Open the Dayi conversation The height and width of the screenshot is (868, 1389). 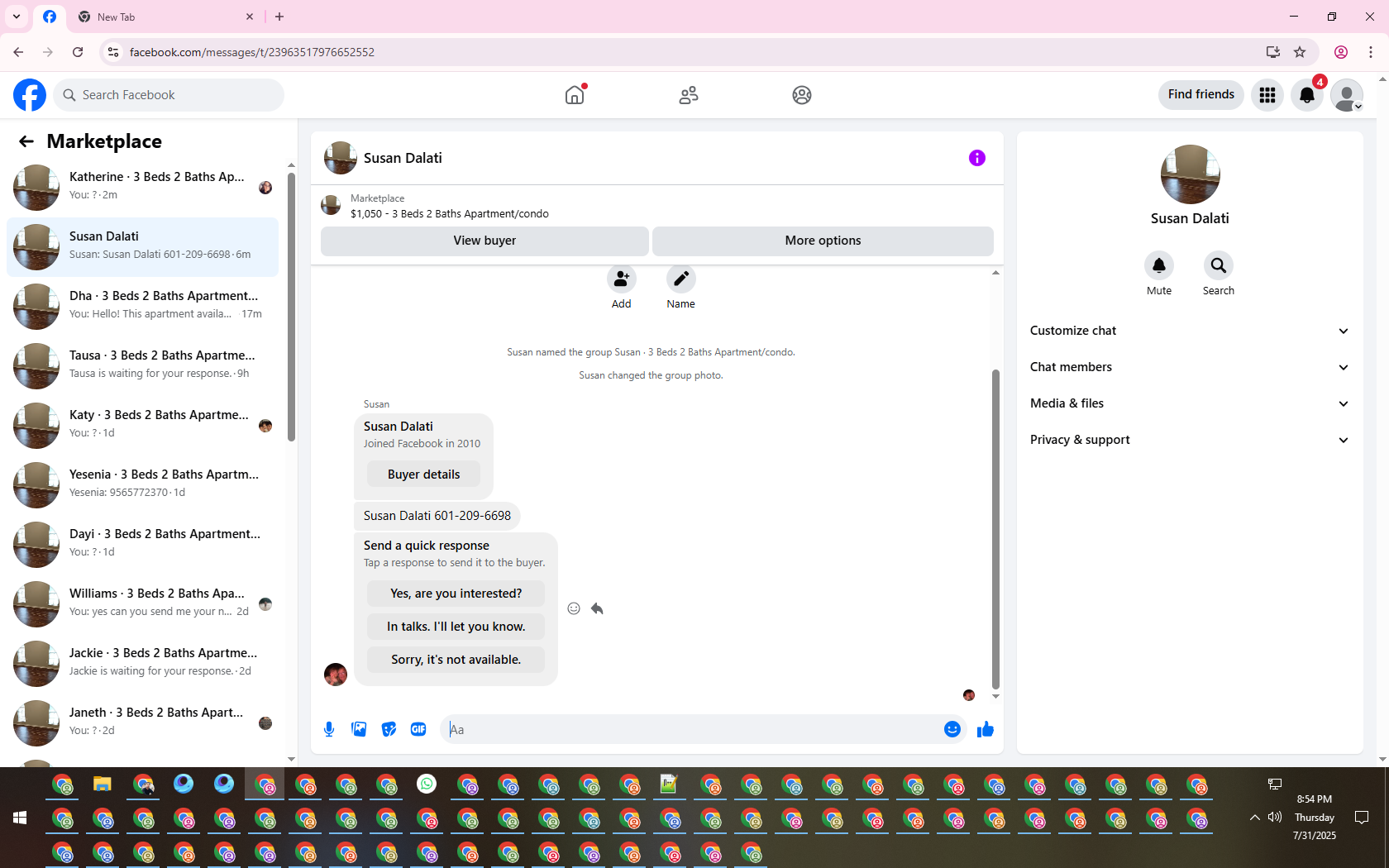[x=142, y=543]
